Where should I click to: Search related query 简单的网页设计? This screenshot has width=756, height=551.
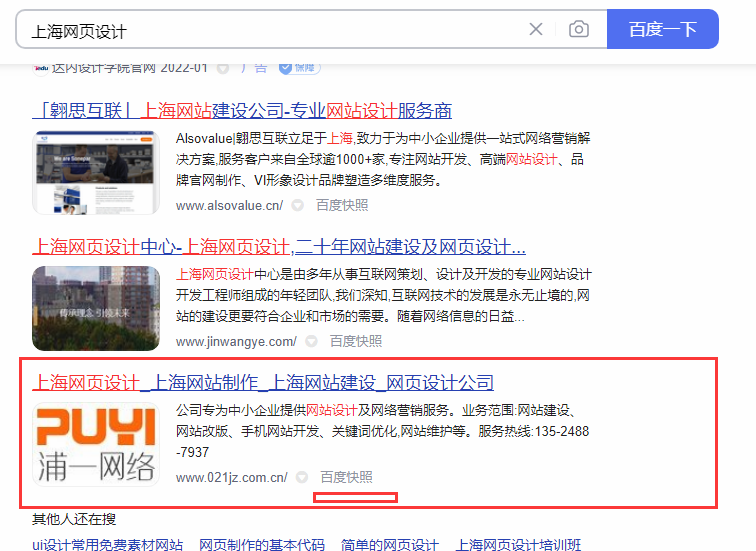pyautogui.click(x=390, y=545)
